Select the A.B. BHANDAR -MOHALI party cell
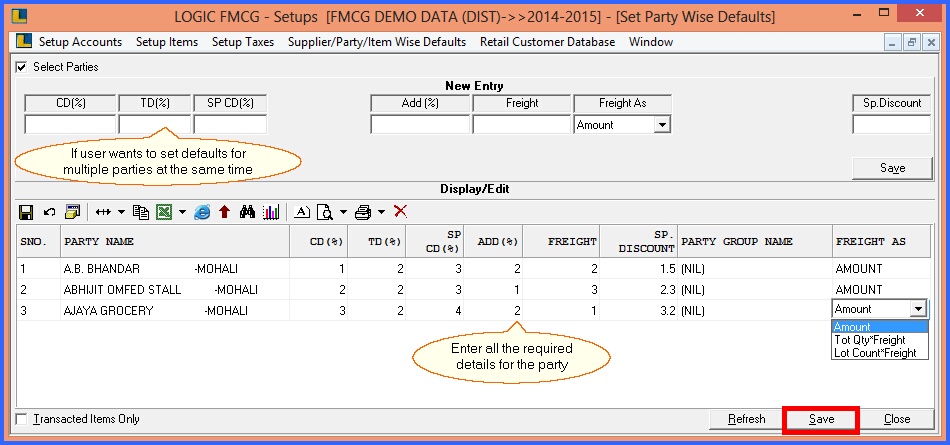Viewport: 950px width, 445px height. coord(175,269)
